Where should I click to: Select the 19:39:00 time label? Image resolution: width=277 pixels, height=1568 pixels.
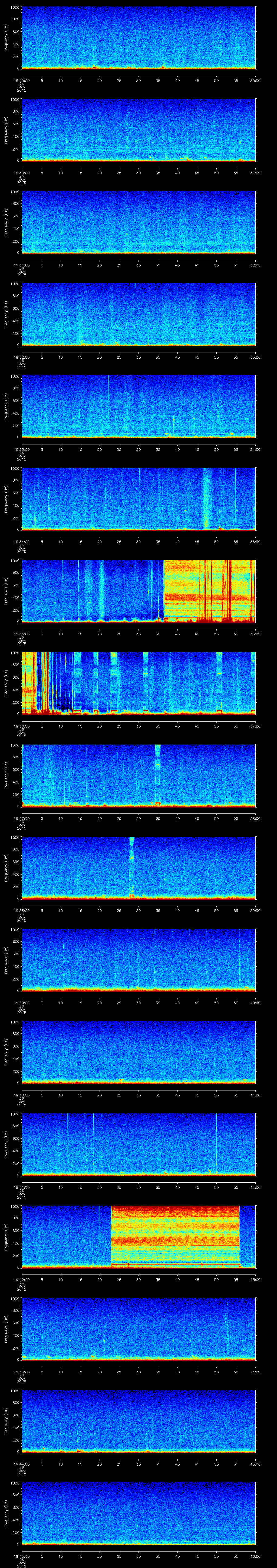[21, 1003]
